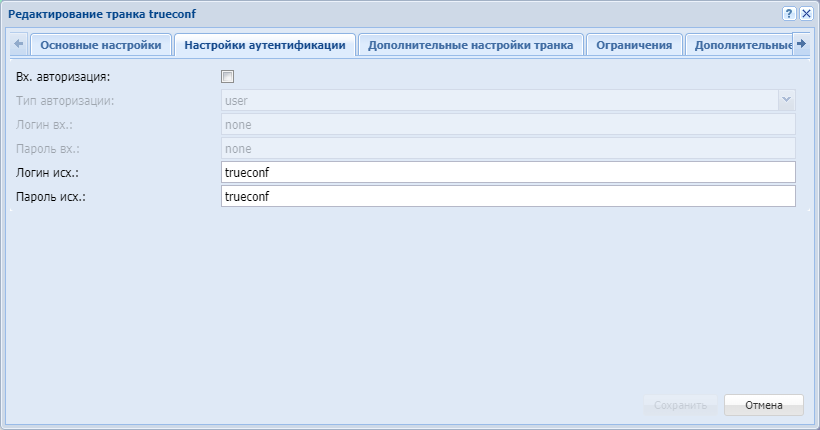Screen dimensions: 820x430
Task: Open the partially hidden Дополнительные tab
Action: tap(740, 45)
